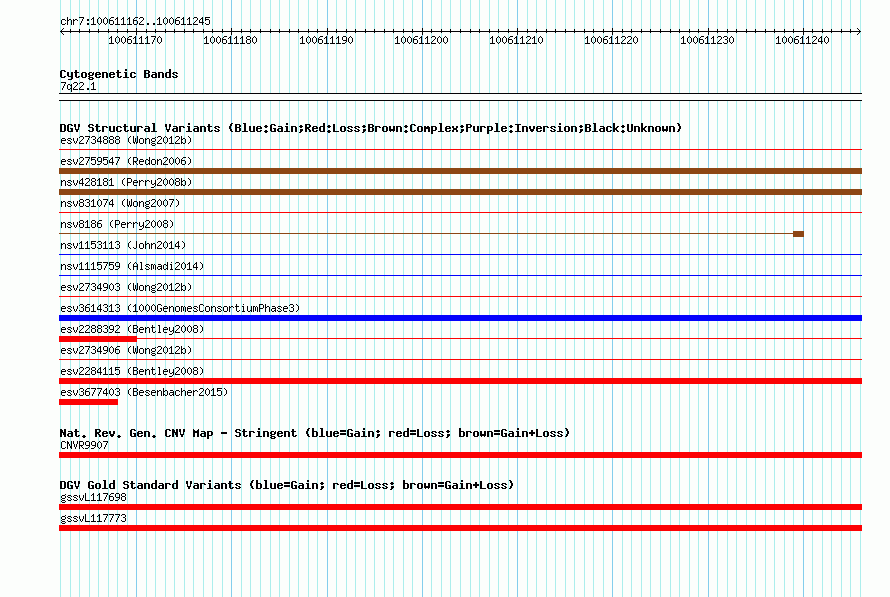Click the thick red bar of esv2284115
890x597 pixels.
point(460,381)
